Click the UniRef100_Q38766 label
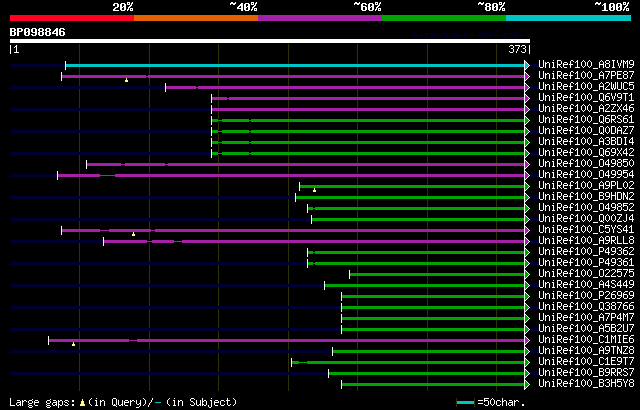640x410 pixels. tap(586, 307)
